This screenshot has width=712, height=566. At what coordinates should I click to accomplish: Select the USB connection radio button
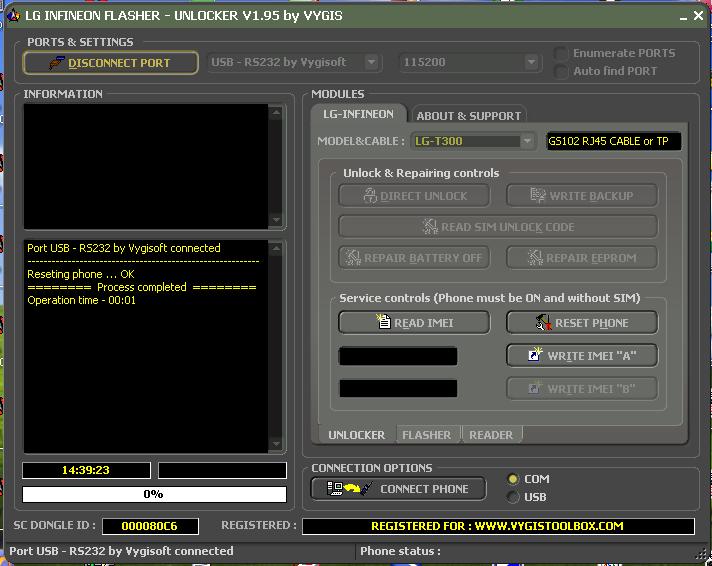point(513,497)
